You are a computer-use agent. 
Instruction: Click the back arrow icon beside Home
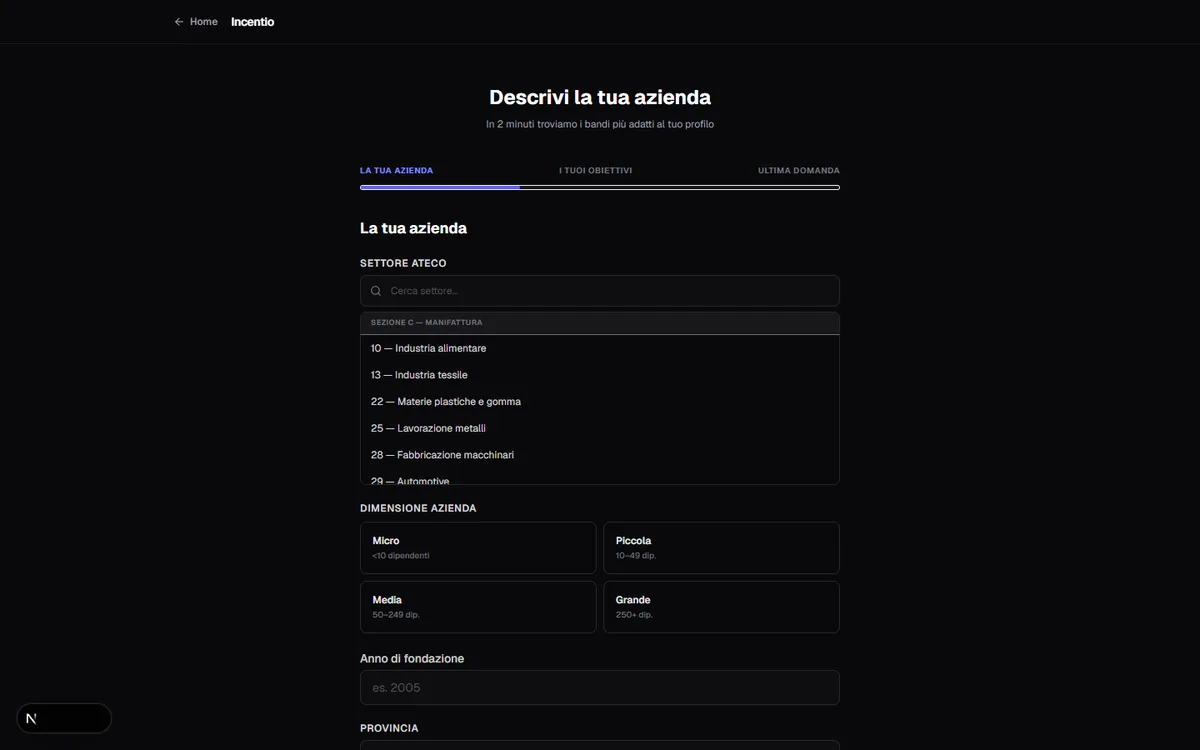[x=179, y=22]
